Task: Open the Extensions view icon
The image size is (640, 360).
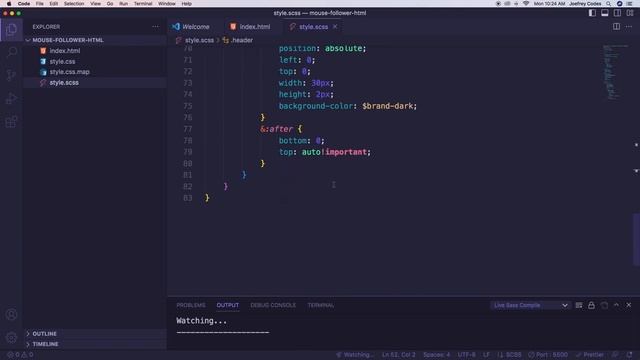Action: pos(11,122)
